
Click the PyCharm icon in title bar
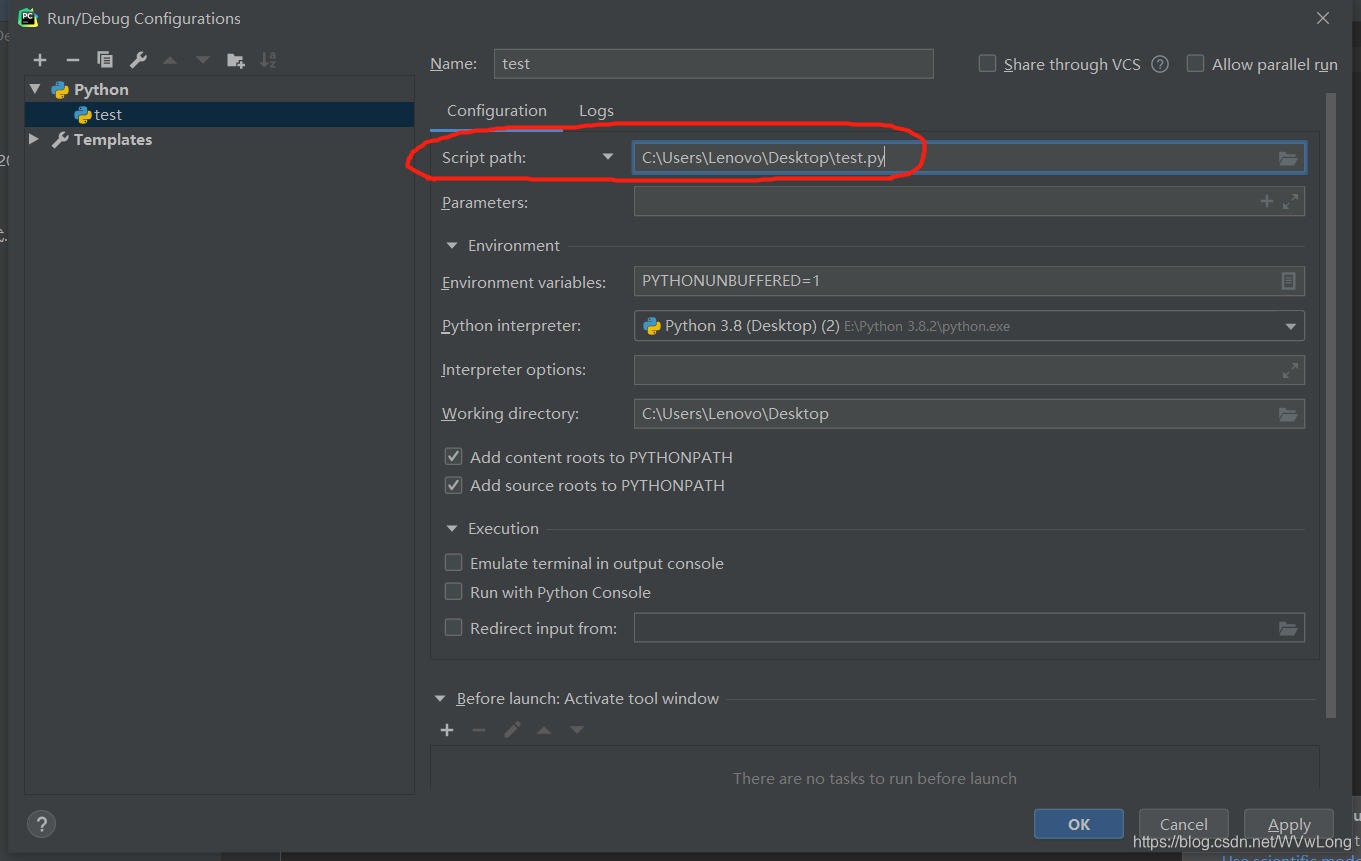28,17
